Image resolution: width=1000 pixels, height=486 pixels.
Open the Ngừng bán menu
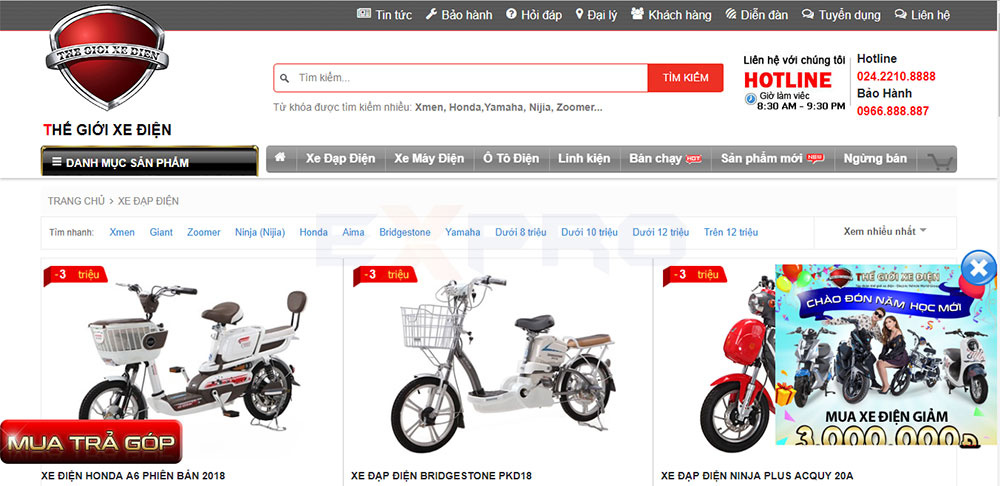click(x=875, y=159)
